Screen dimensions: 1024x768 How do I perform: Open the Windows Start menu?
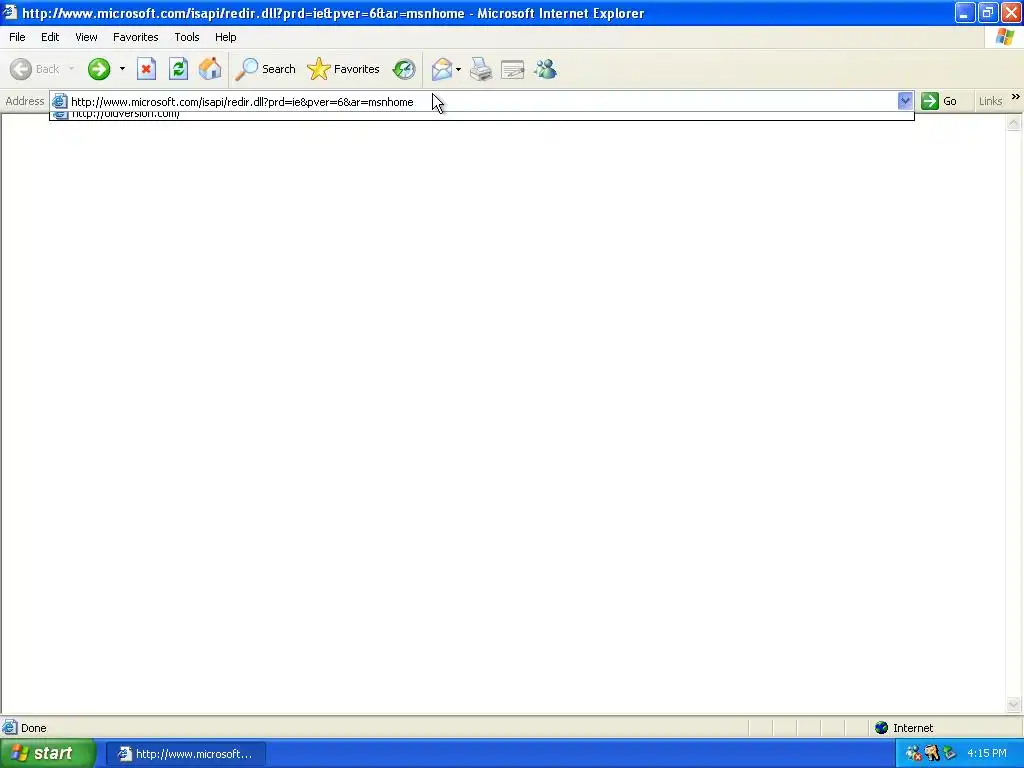47,754
